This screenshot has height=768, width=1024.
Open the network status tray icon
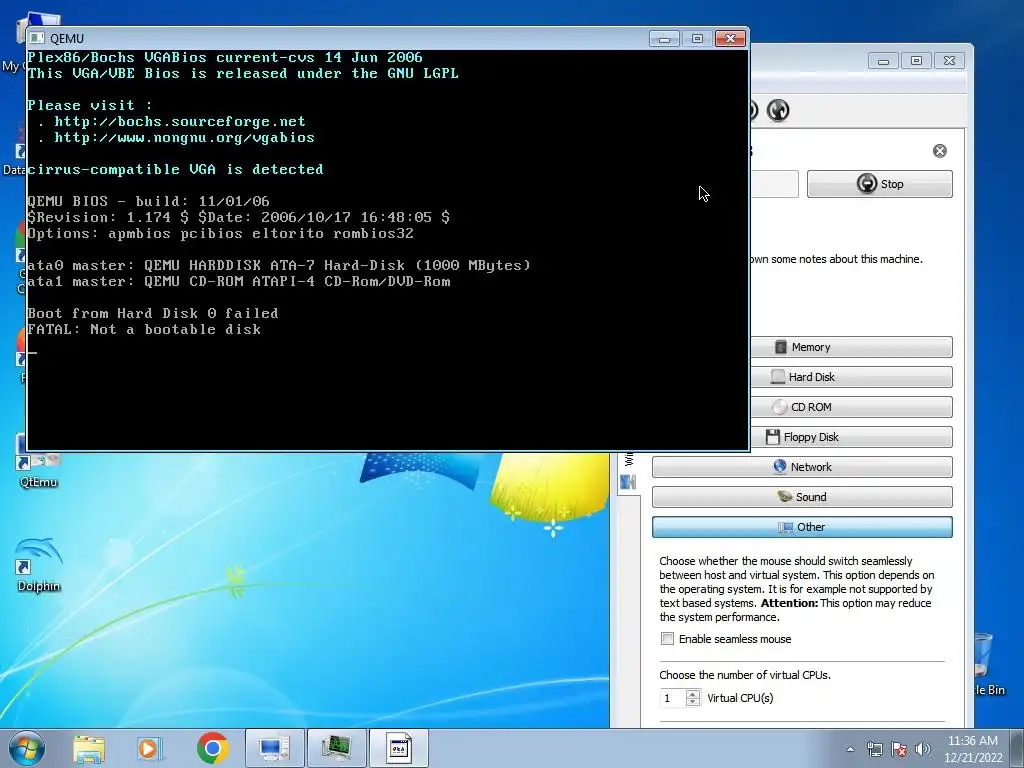click(x=874, y=749)
